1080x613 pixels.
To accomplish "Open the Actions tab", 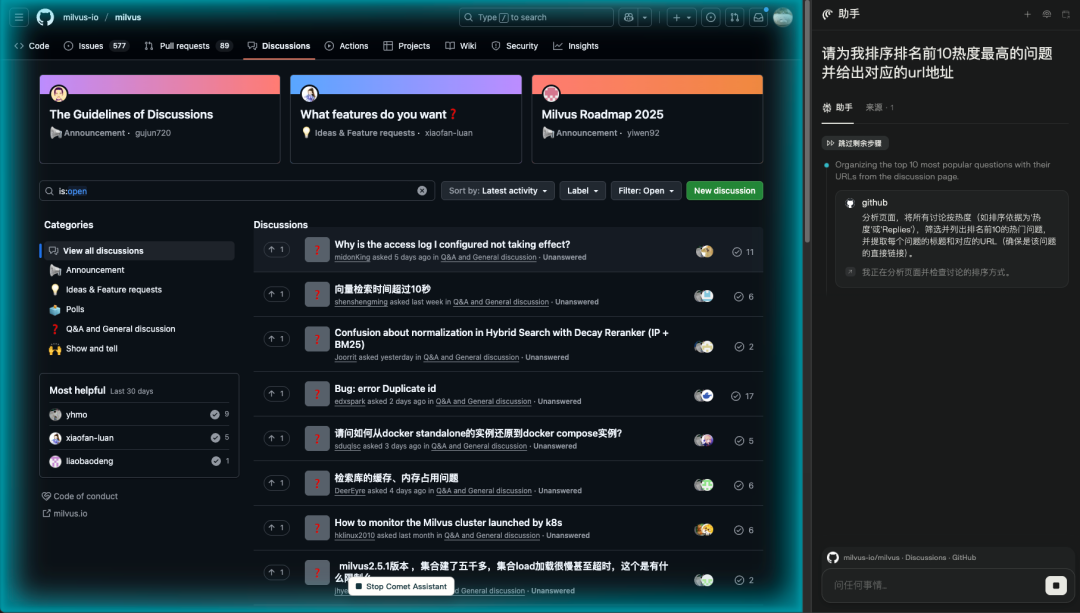I will [346, 46].
